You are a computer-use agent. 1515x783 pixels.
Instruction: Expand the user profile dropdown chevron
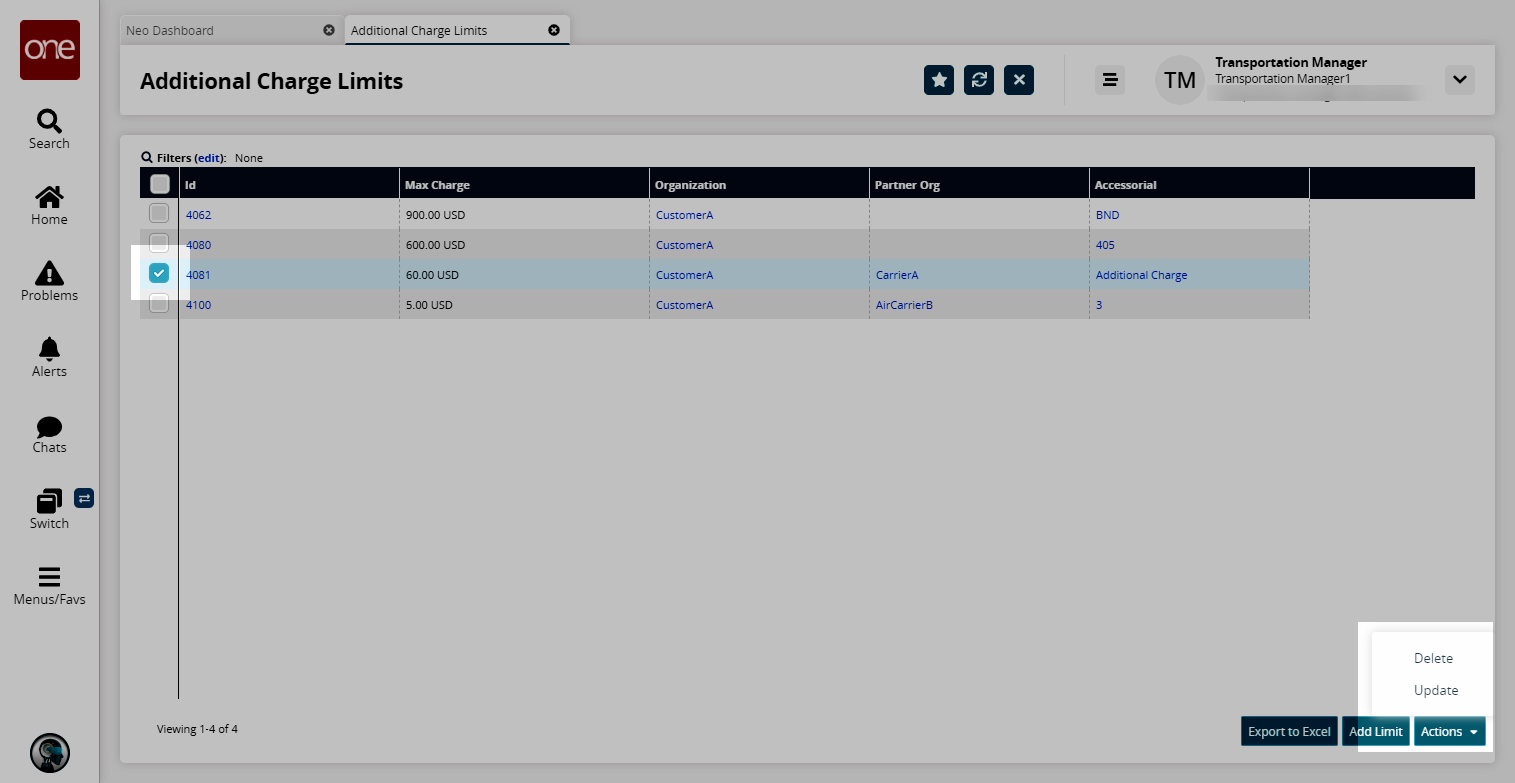[1459, 80]
